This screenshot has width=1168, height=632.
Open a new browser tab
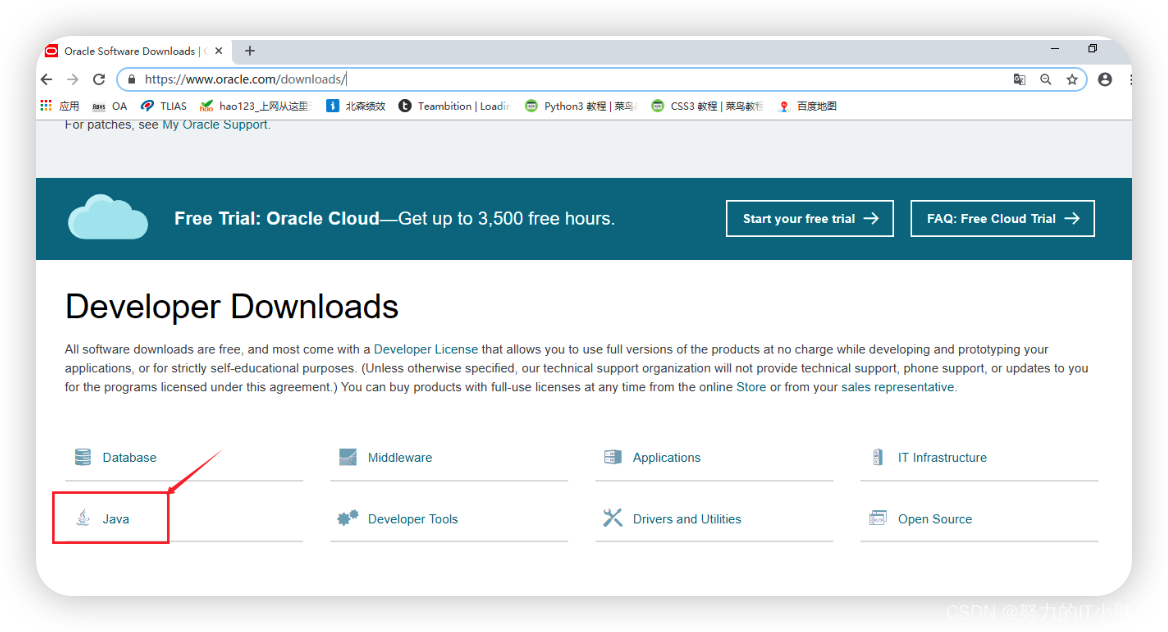click(249, 50)
